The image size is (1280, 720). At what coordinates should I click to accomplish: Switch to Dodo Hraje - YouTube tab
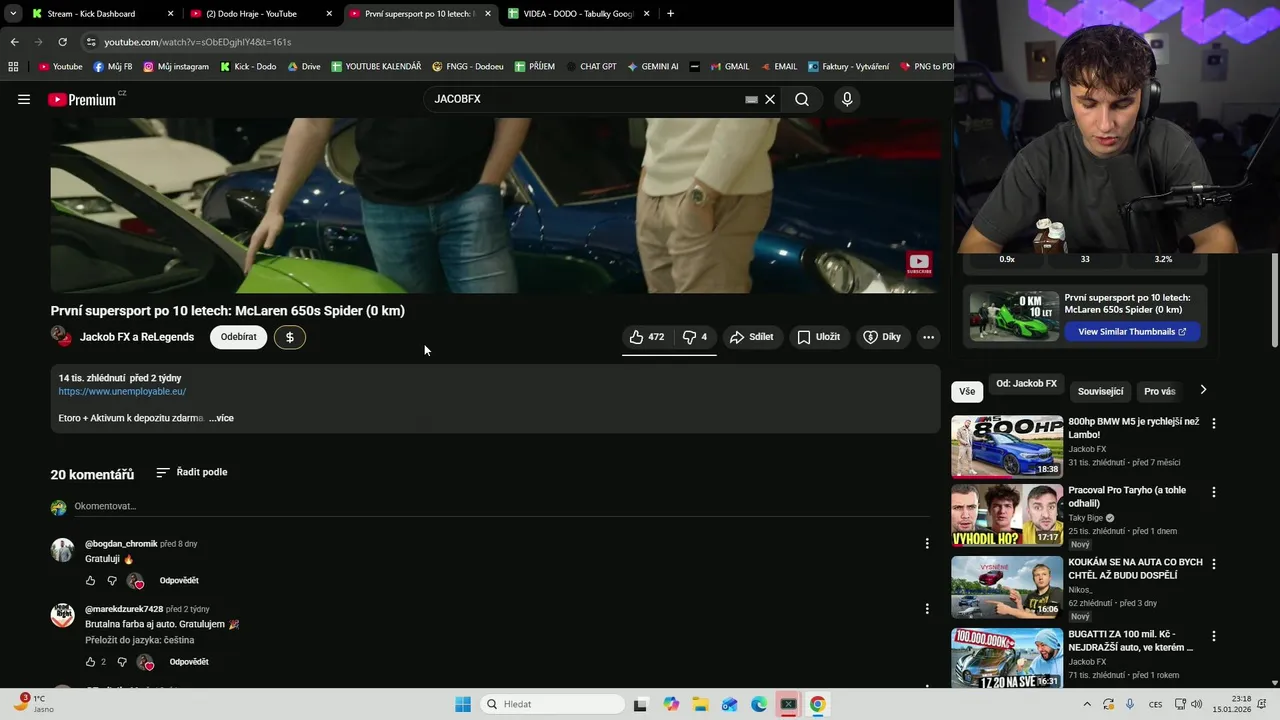[x=260, y=14]
